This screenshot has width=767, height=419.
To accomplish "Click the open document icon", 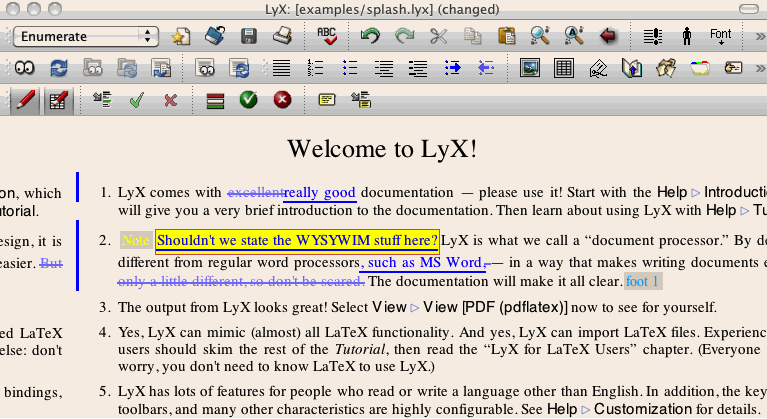I will click(214, 36).
